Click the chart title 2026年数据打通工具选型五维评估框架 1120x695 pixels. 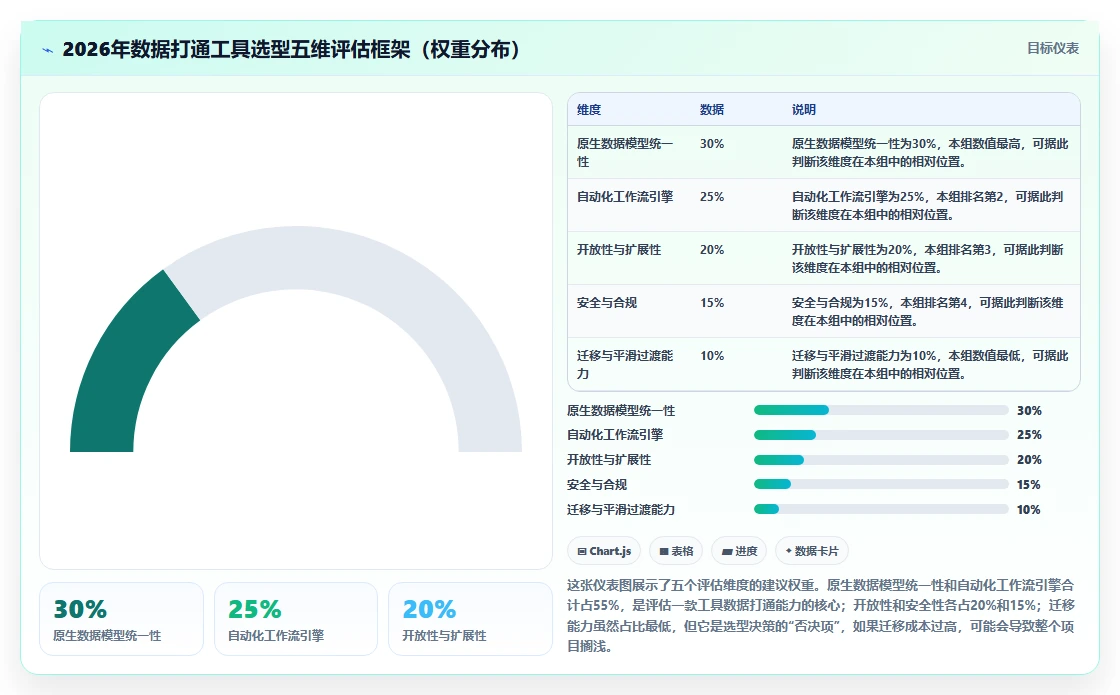click(x=293, y=49)
